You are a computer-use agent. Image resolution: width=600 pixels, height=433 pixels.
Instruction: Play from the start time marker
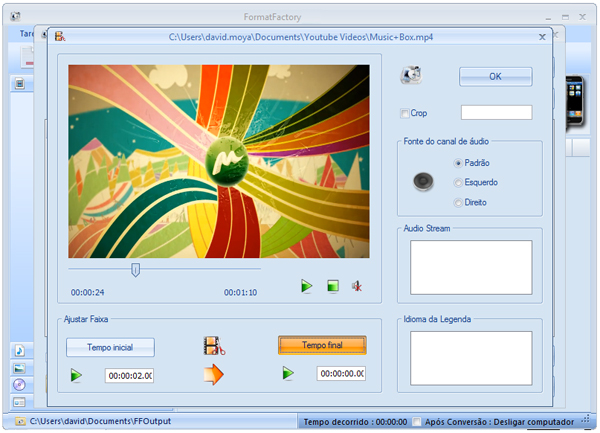(76, 375)
